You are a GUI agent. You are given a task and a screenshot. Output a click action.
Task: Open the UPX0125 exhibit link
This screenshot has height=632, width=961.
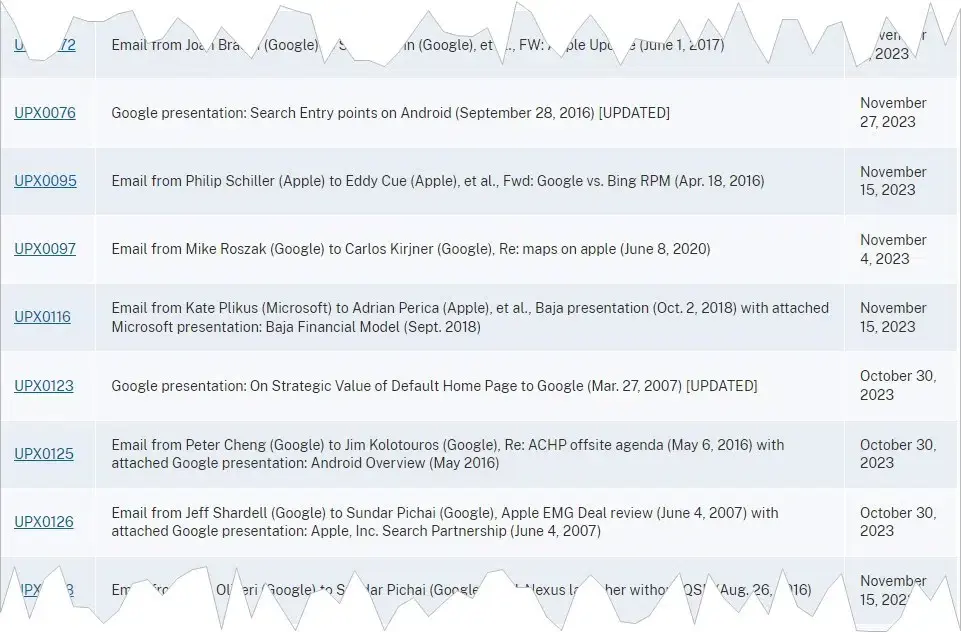[44, 454]
